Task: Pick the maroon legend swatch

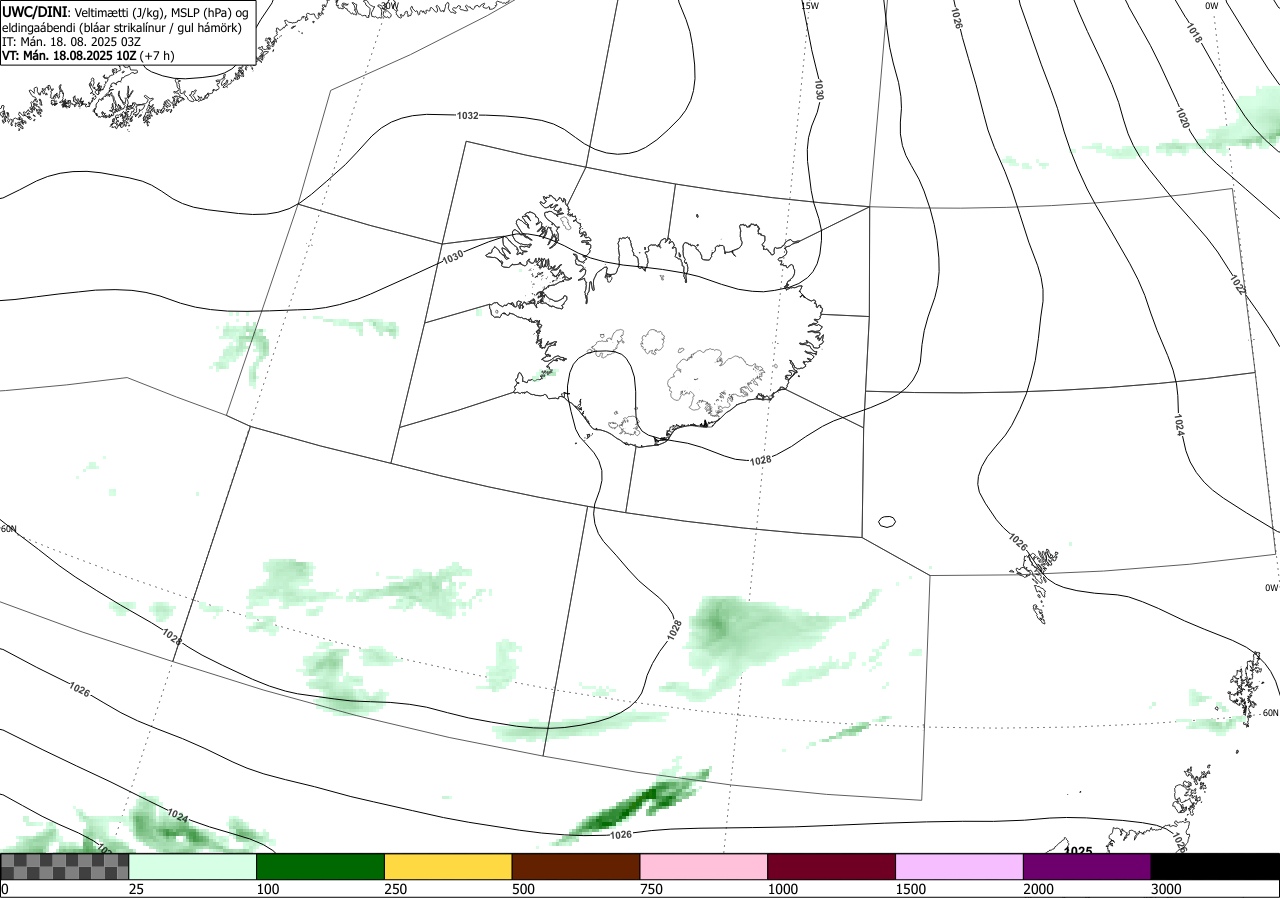Action: 832,866
